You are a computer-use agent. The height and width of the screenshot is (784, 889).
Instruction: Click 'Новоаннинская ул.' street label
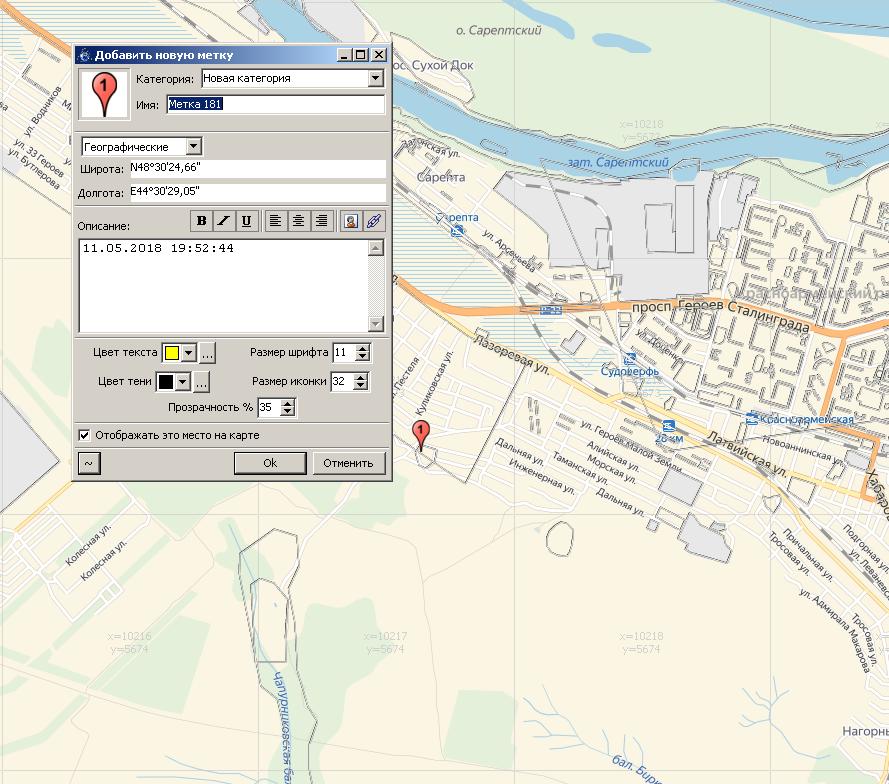click(x=803, y=450)
